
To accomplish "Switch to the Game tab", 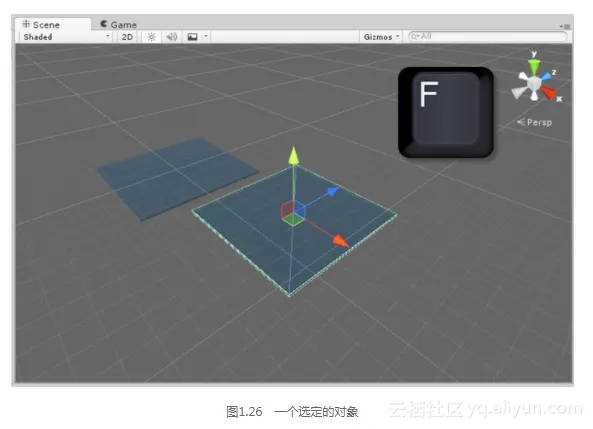I will click(x=118, y=25).
